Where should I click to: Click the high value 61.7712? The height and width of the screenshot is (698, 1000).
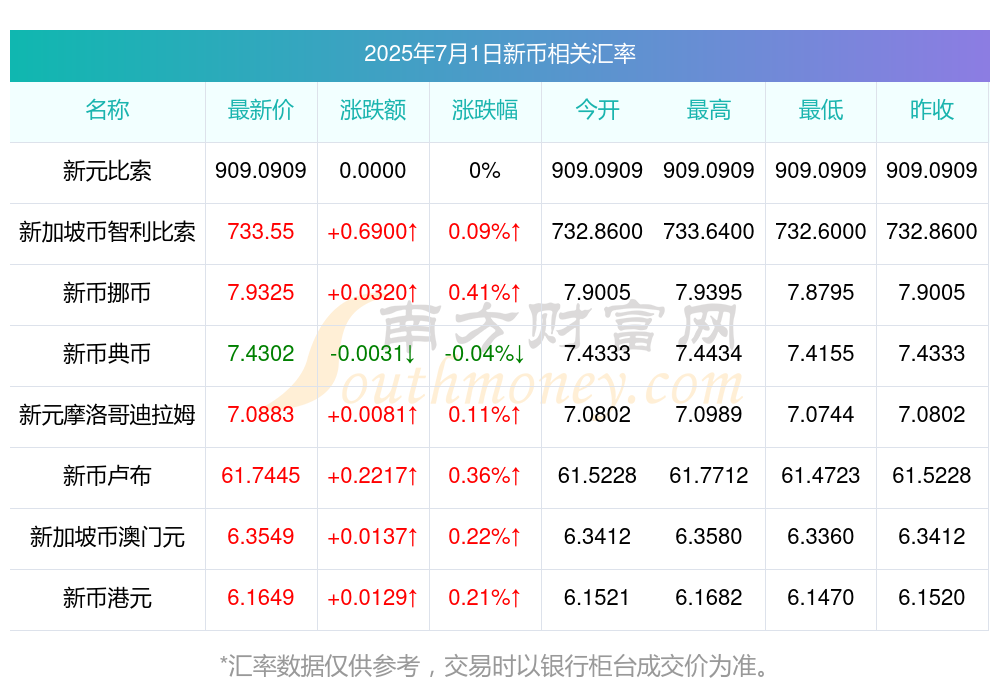pos(709,475)
